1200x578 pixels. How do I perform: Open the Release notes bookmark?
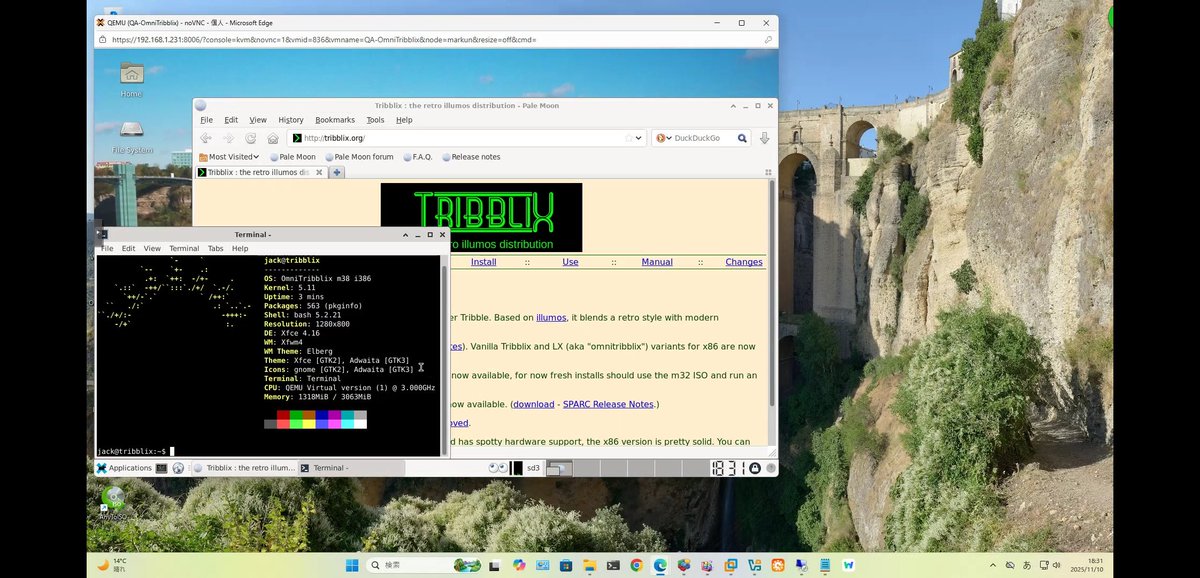471,157
